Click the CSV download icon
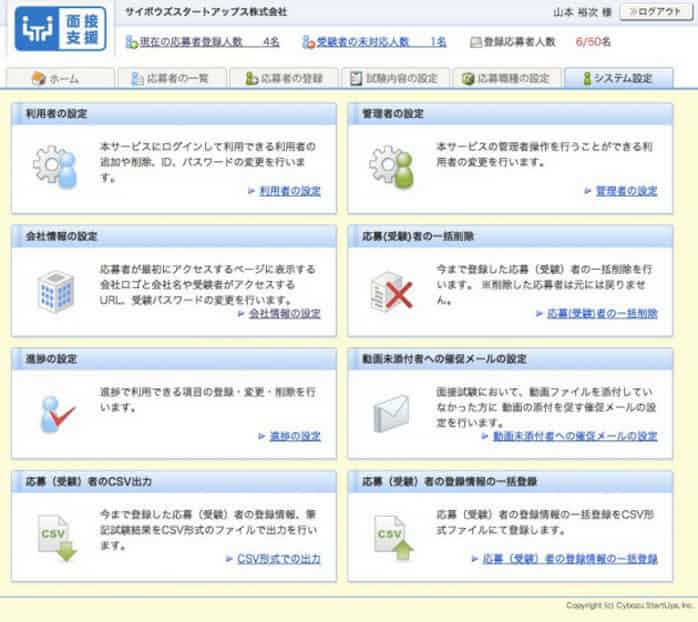This screenshot has width=698, height=622. [54, 537]
